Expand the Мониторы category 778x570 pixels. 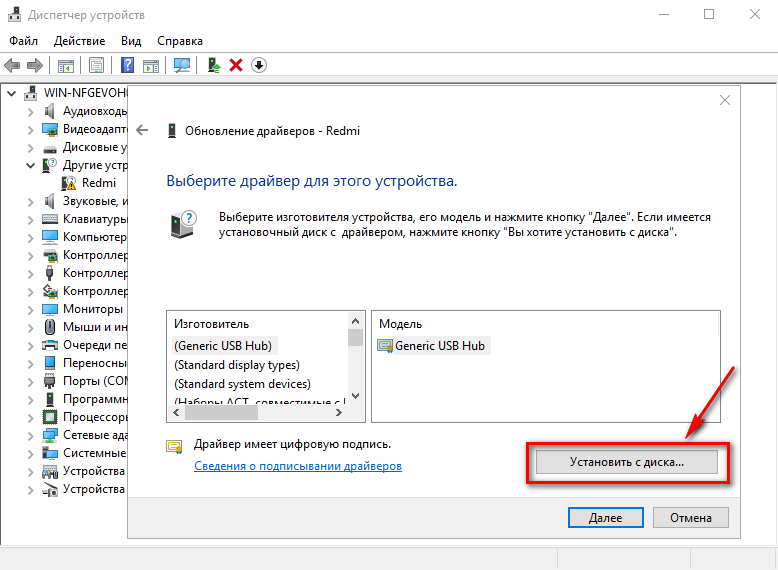click(31, 309)
